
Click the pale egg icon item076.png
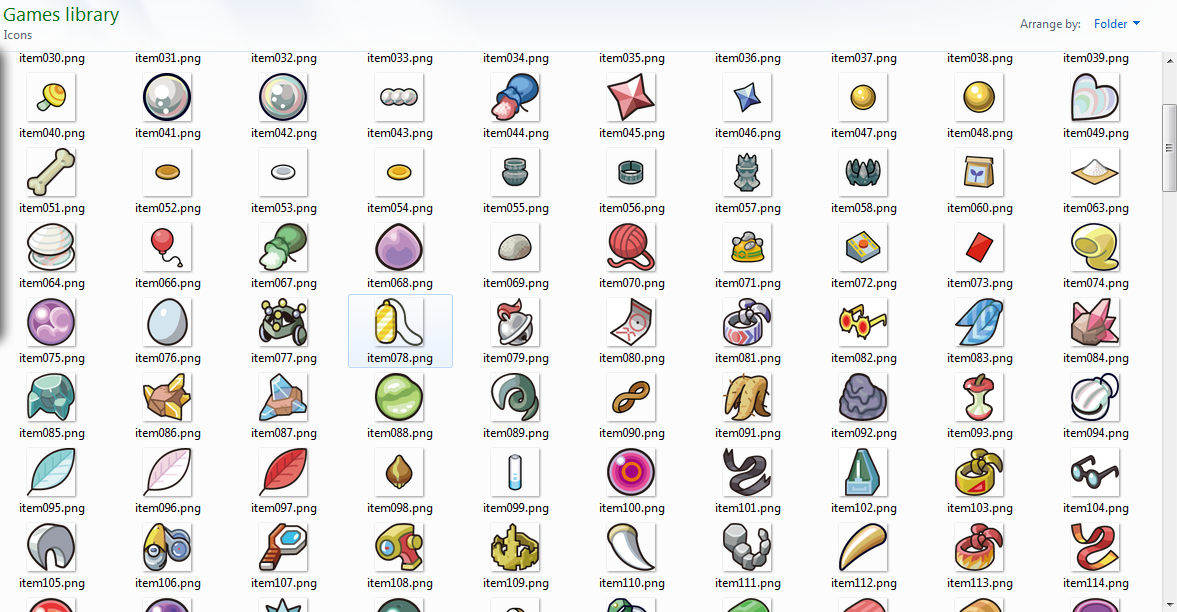(167, 322)
